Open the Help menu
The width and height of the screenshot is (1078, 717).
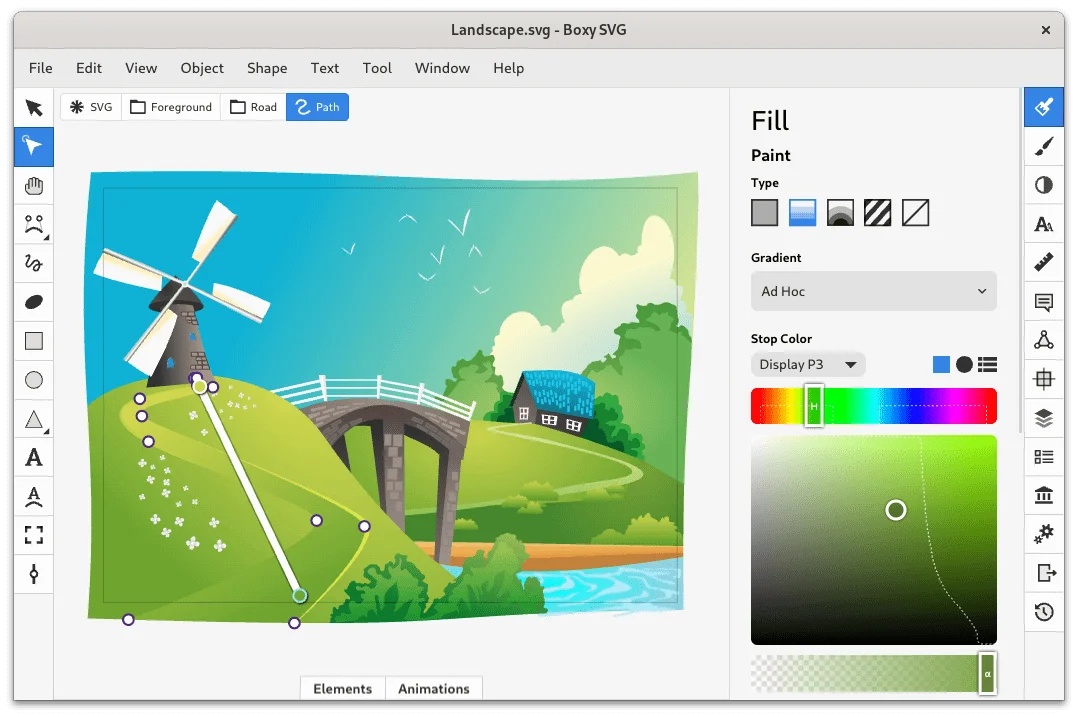(x=508, y=68)
